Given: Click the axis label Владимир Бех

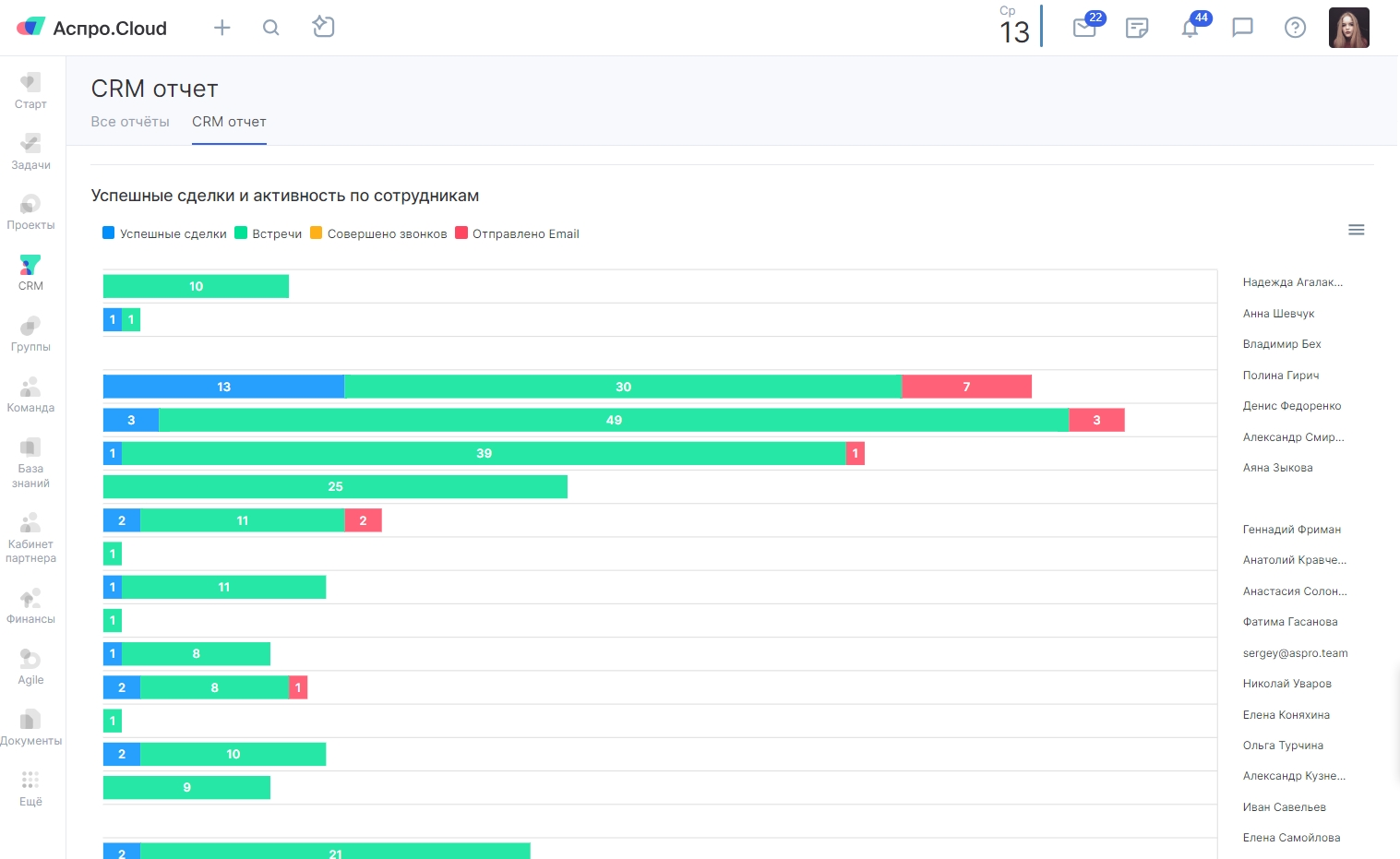Looking at the screenshot, I should coord(1282,344).
